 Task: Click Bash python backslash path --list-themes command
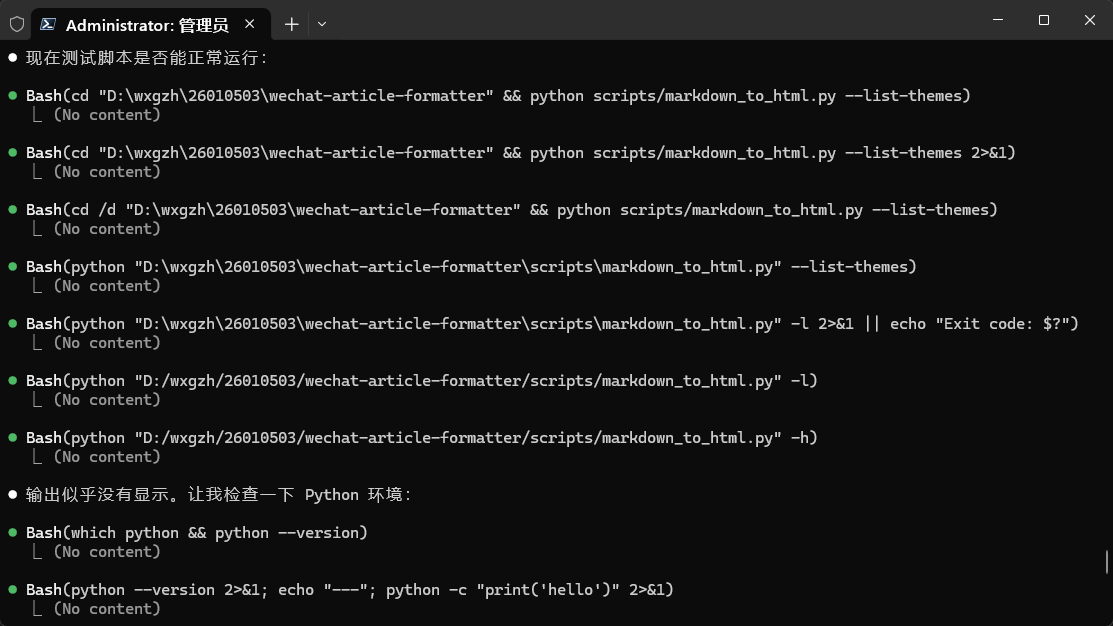pos(471,267)
